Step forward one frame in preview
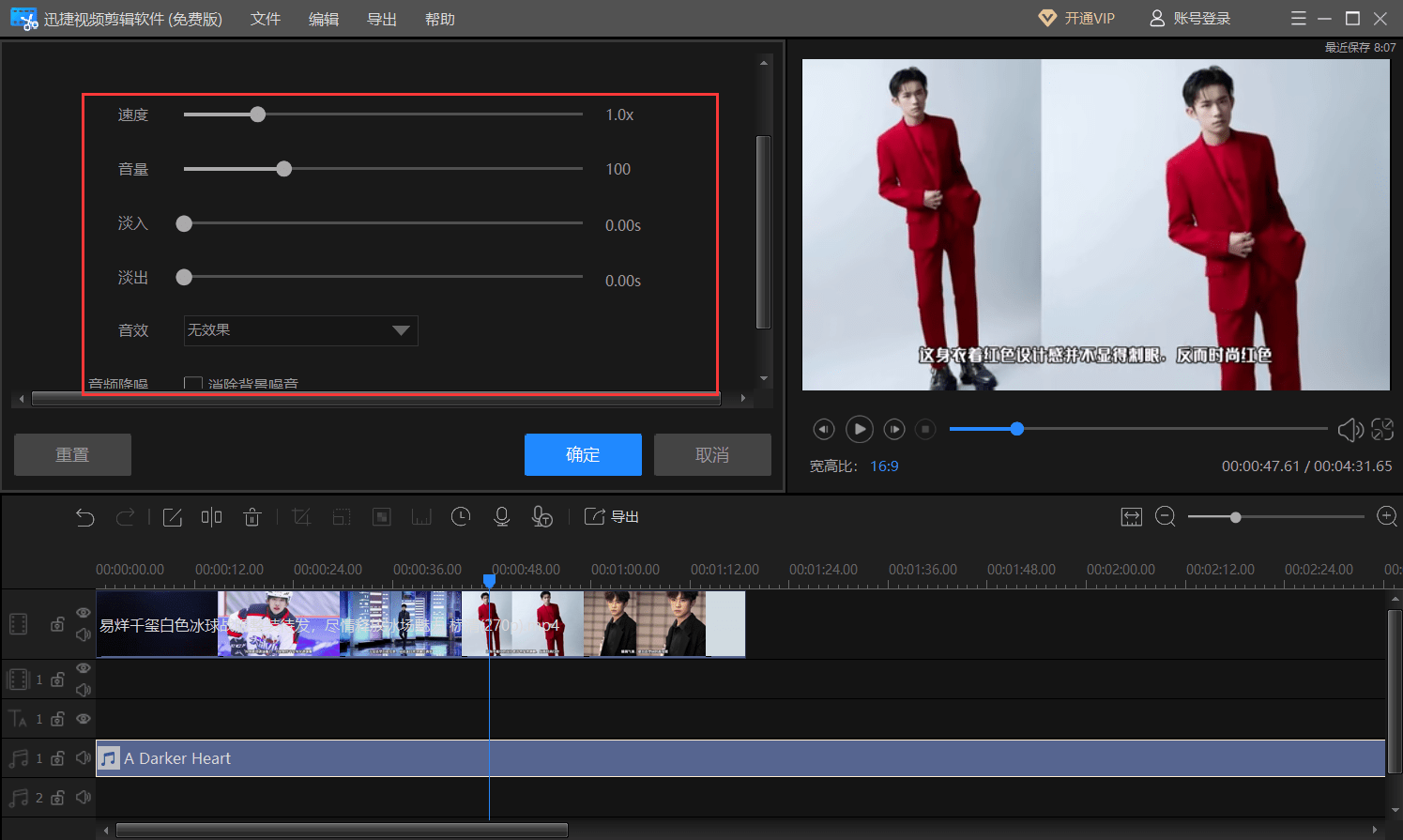The width and height of the screenshot is (1403, 840). (894, 429)
